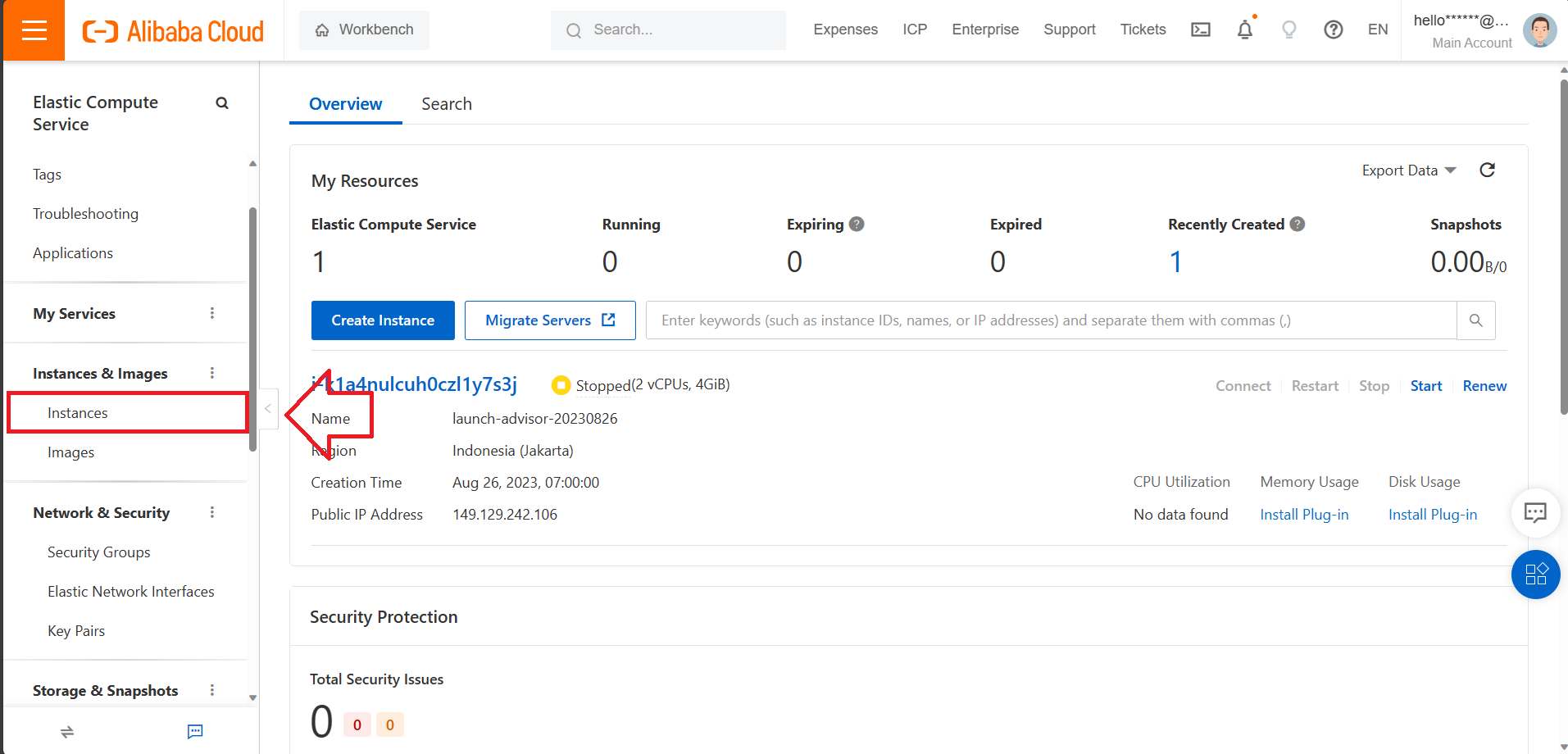This screenshot has width=1568, height=754.
Task: Open the instance ID link
Action: pos(414,384)
